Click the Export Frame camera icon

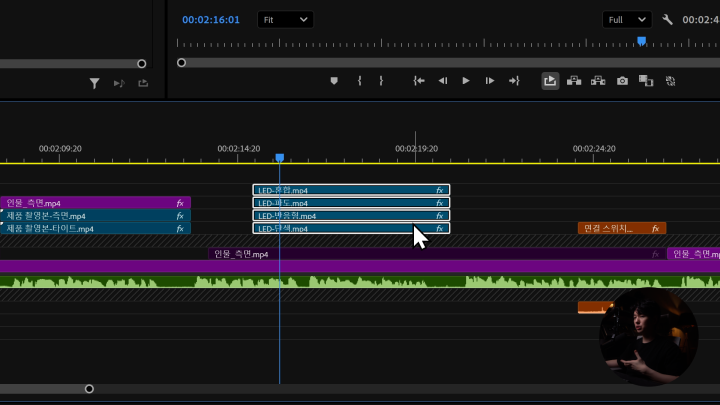(x=622, y=81)
